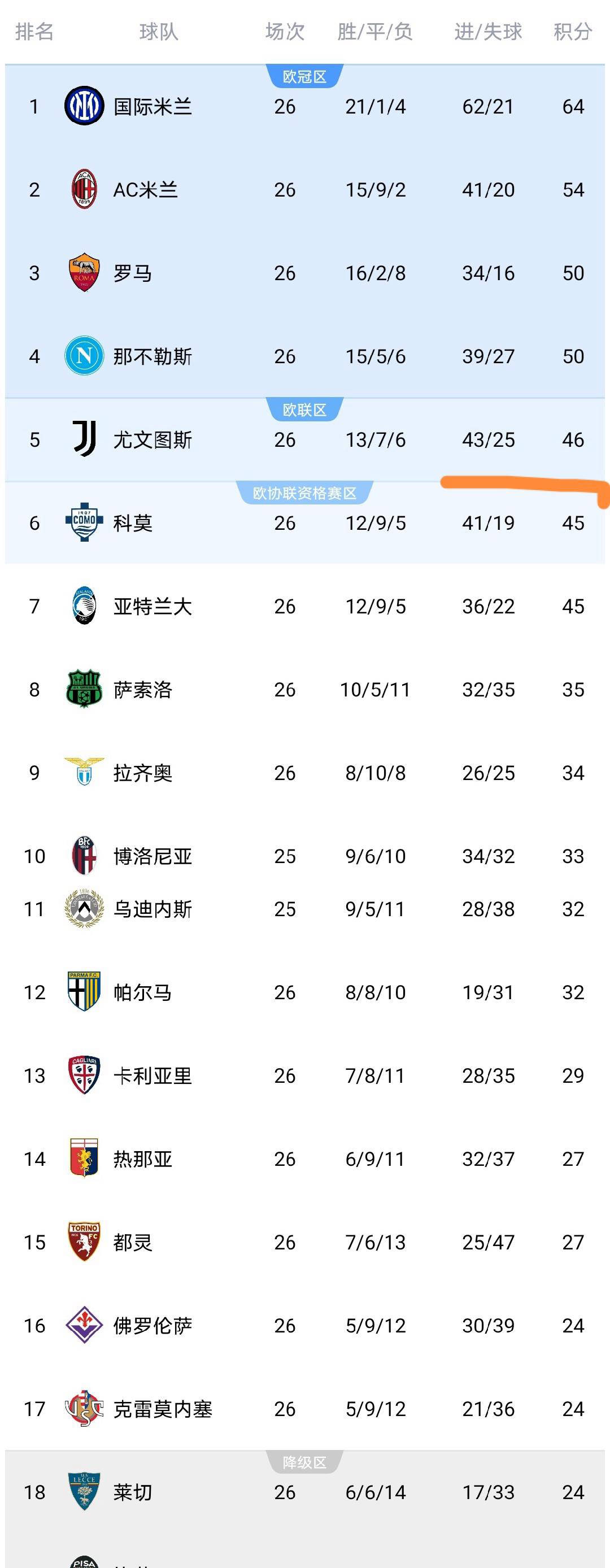Image resolution: width=610 pixels, height=1568 pixels.
Task: Click the Parma yellow-blue shield logo
Action: click(x=84, y=991)
